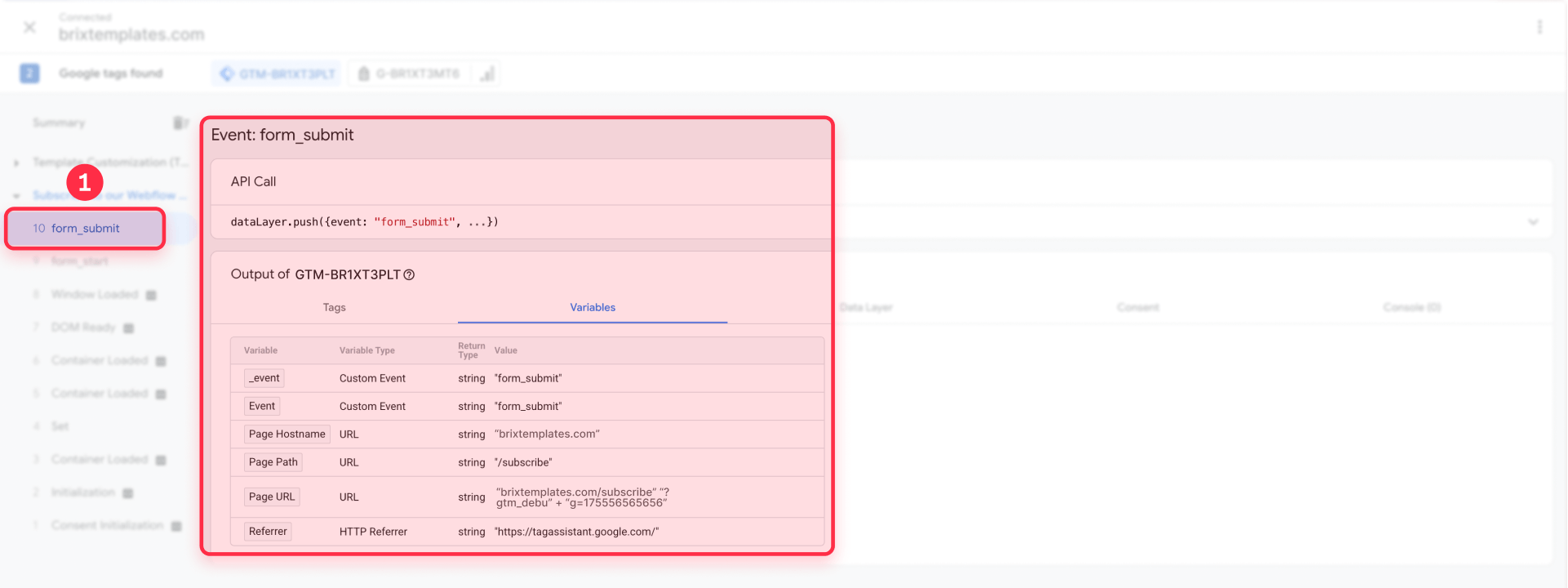Click the message icon beside DOM Ready
1568x588 pixels.
pos(128,328)
